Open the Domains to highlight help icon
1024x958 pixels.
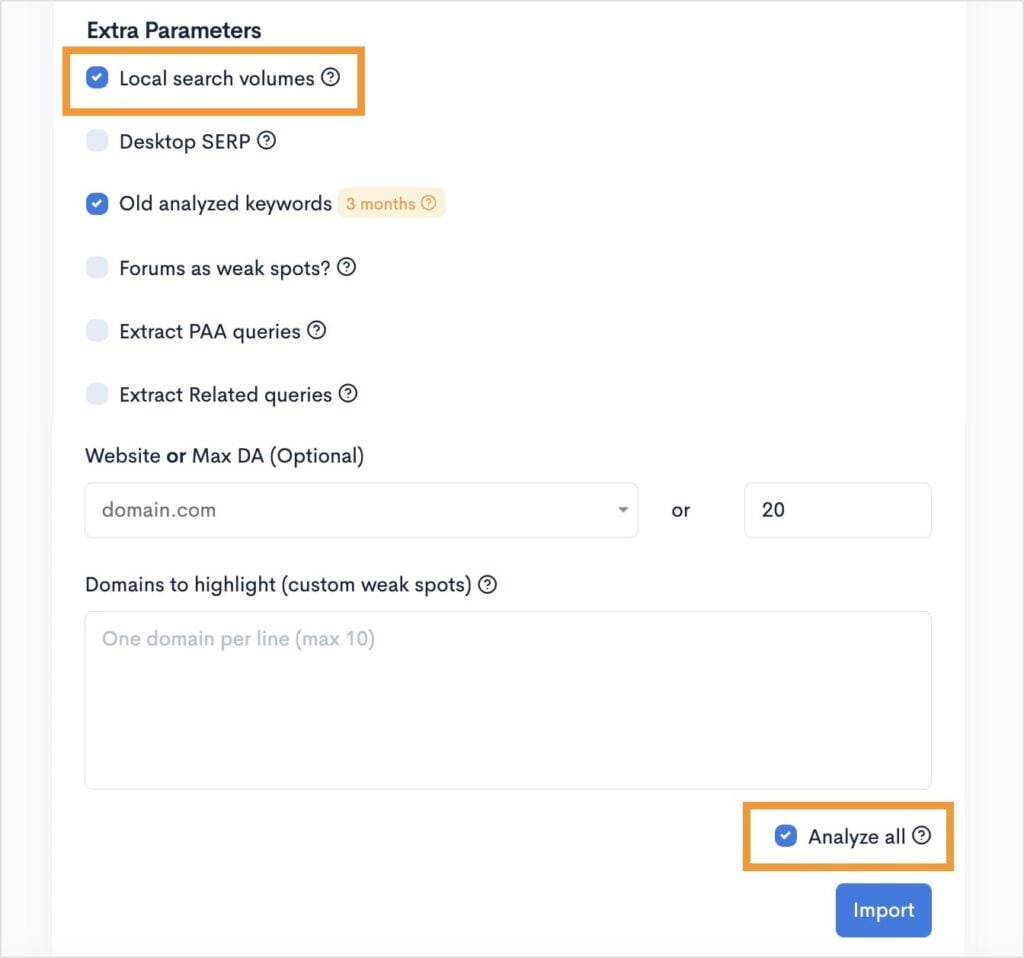pyautogui.click(x=487, y=584)
